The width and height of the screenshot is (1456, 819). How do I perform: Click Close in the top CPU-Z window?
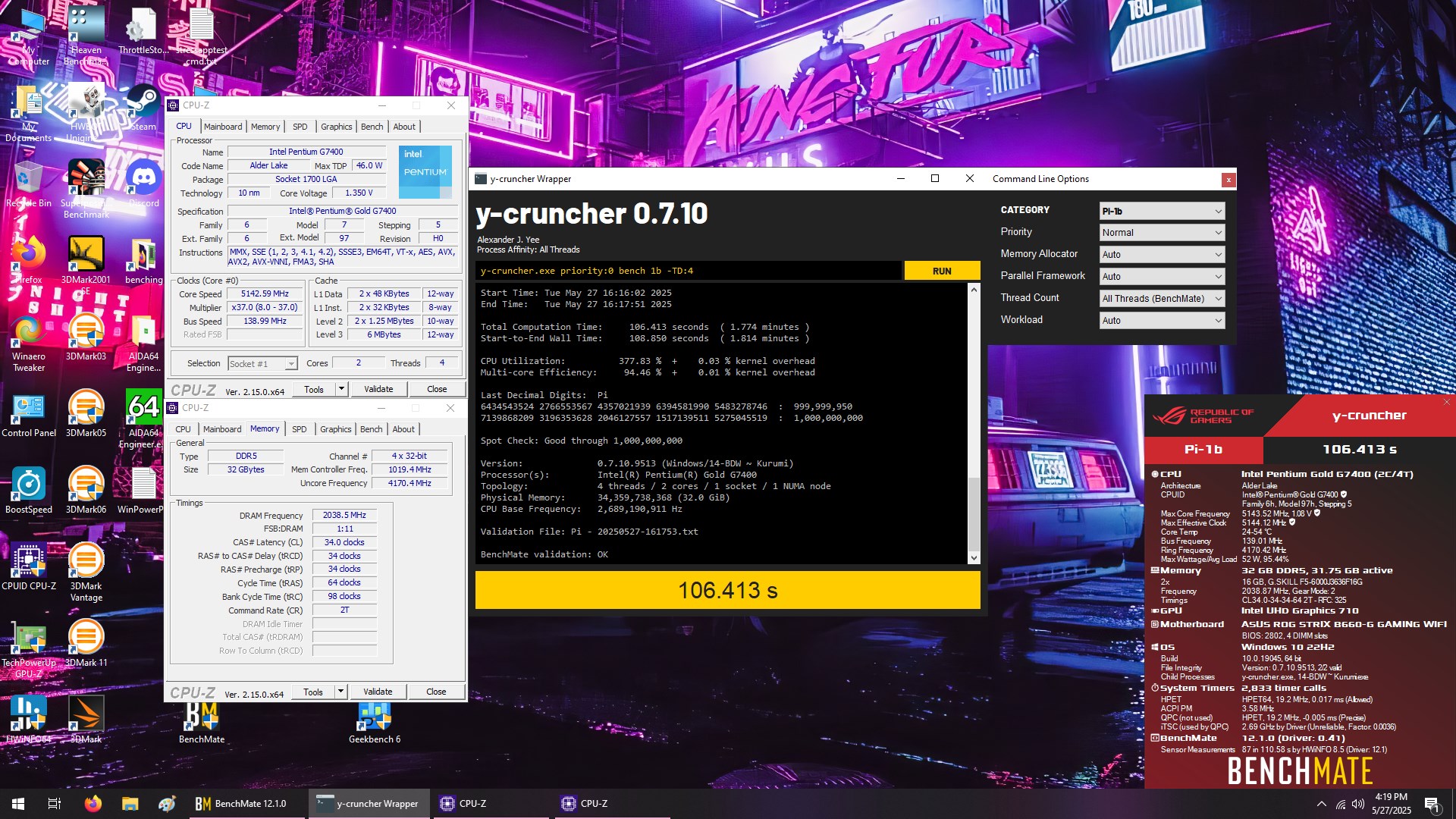click(437, 389)
